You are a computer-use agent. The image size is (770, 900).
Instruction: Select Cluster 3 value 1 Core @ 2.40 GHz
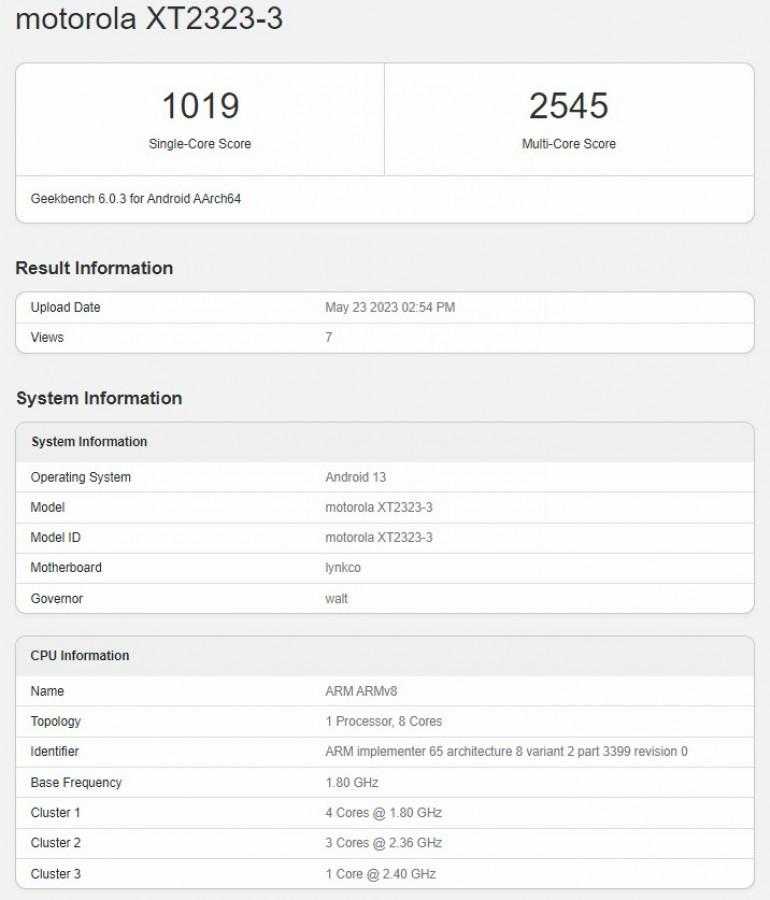pyautogui.click(x=380, y=874)
